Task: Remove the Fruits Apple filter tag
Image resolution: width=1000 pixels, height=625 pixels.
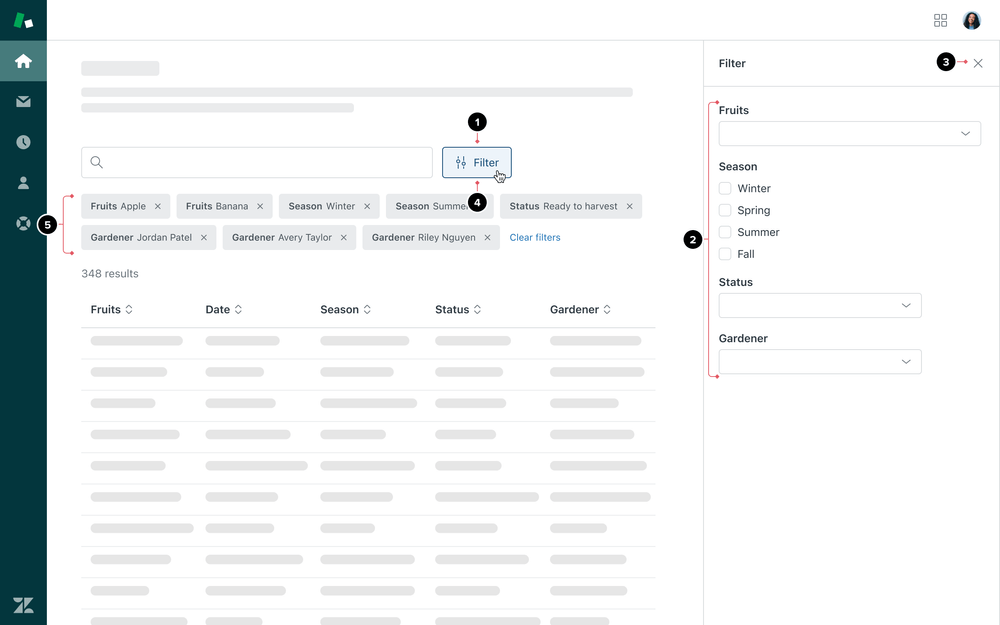Action: click(x=157, y=206)
